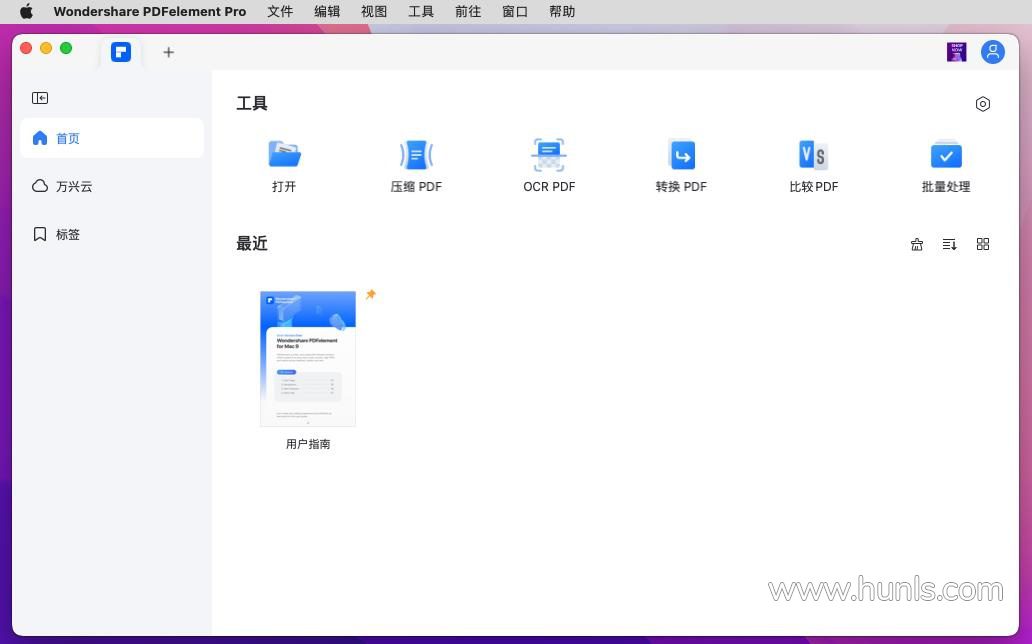The width and height of the screenshot is (1032, 644).
Task: Add a new tab with plus button
Action: (x=168, y=52)
